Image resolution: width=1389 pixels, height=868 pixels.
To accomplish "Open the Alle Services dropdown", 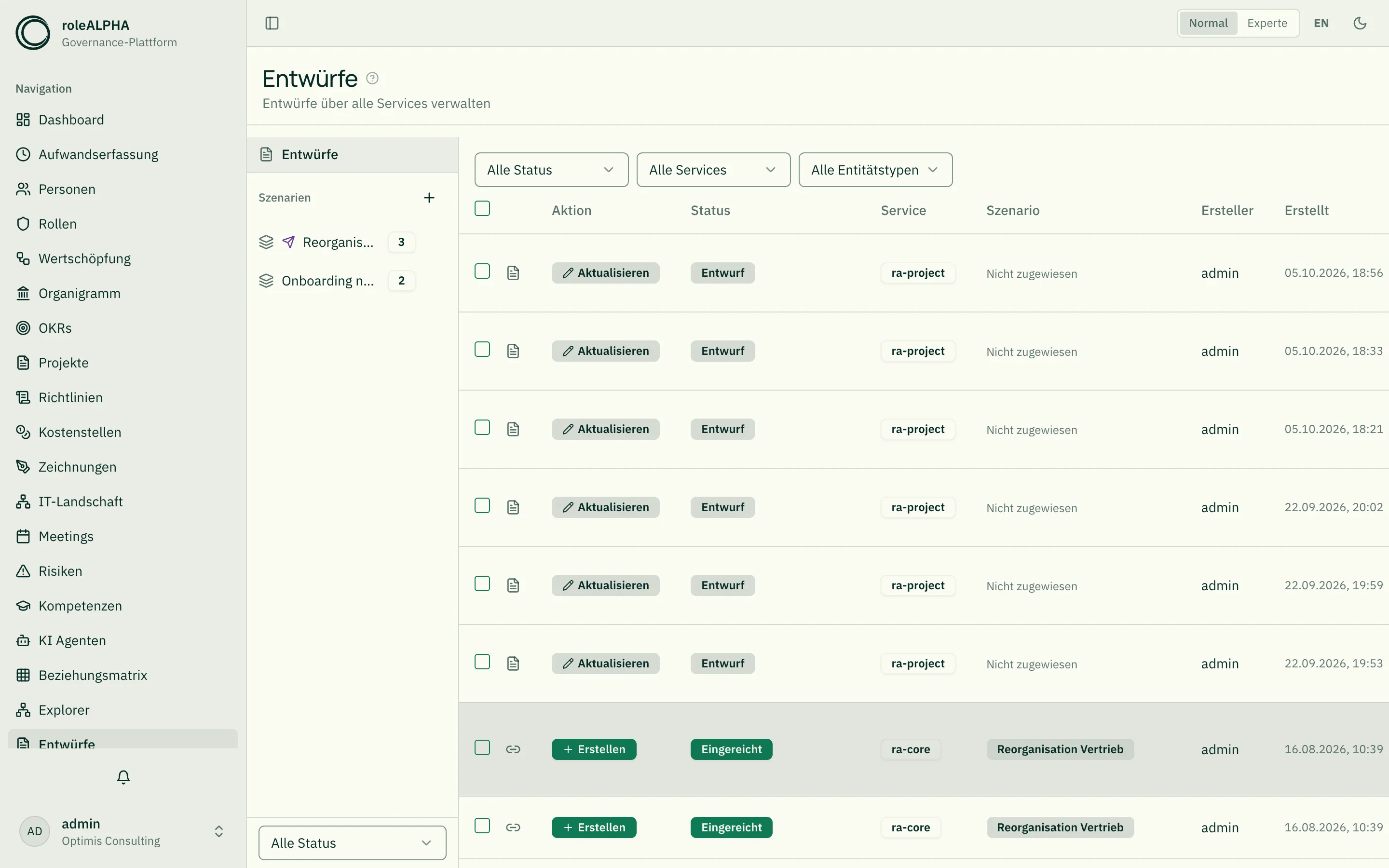I will point(713,170).
